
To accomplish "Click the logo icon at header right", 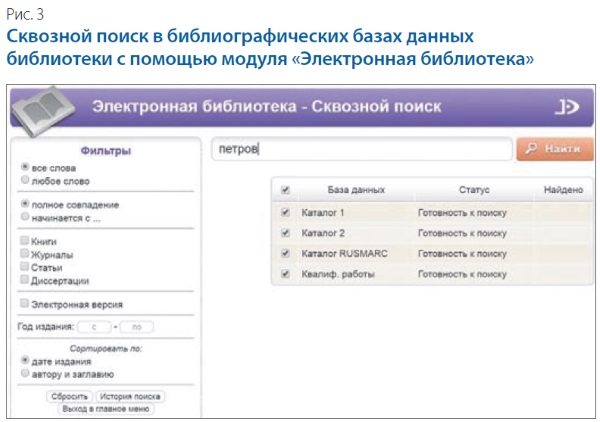I will 565,107.
